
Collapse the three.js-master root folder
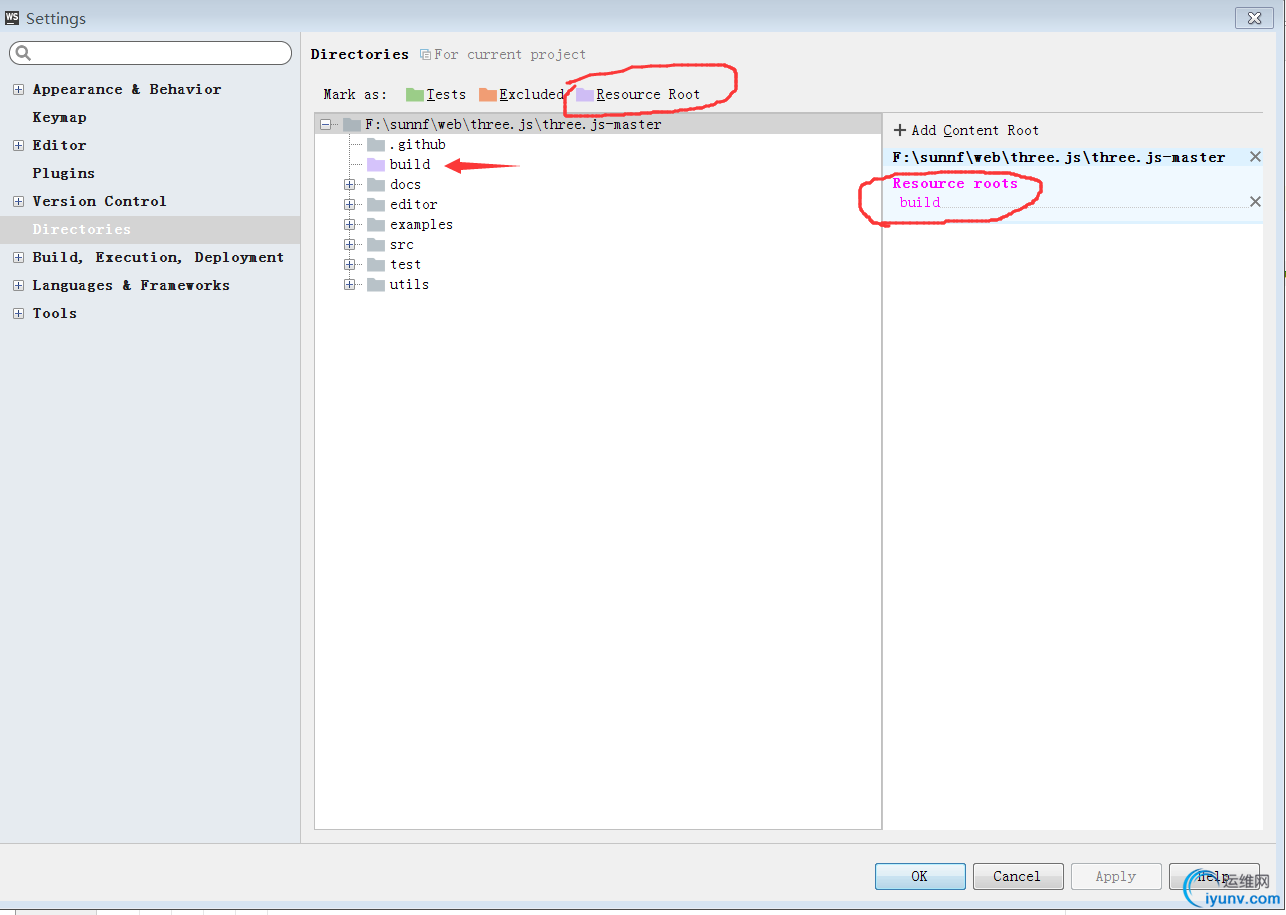click(x=325, y=125)
